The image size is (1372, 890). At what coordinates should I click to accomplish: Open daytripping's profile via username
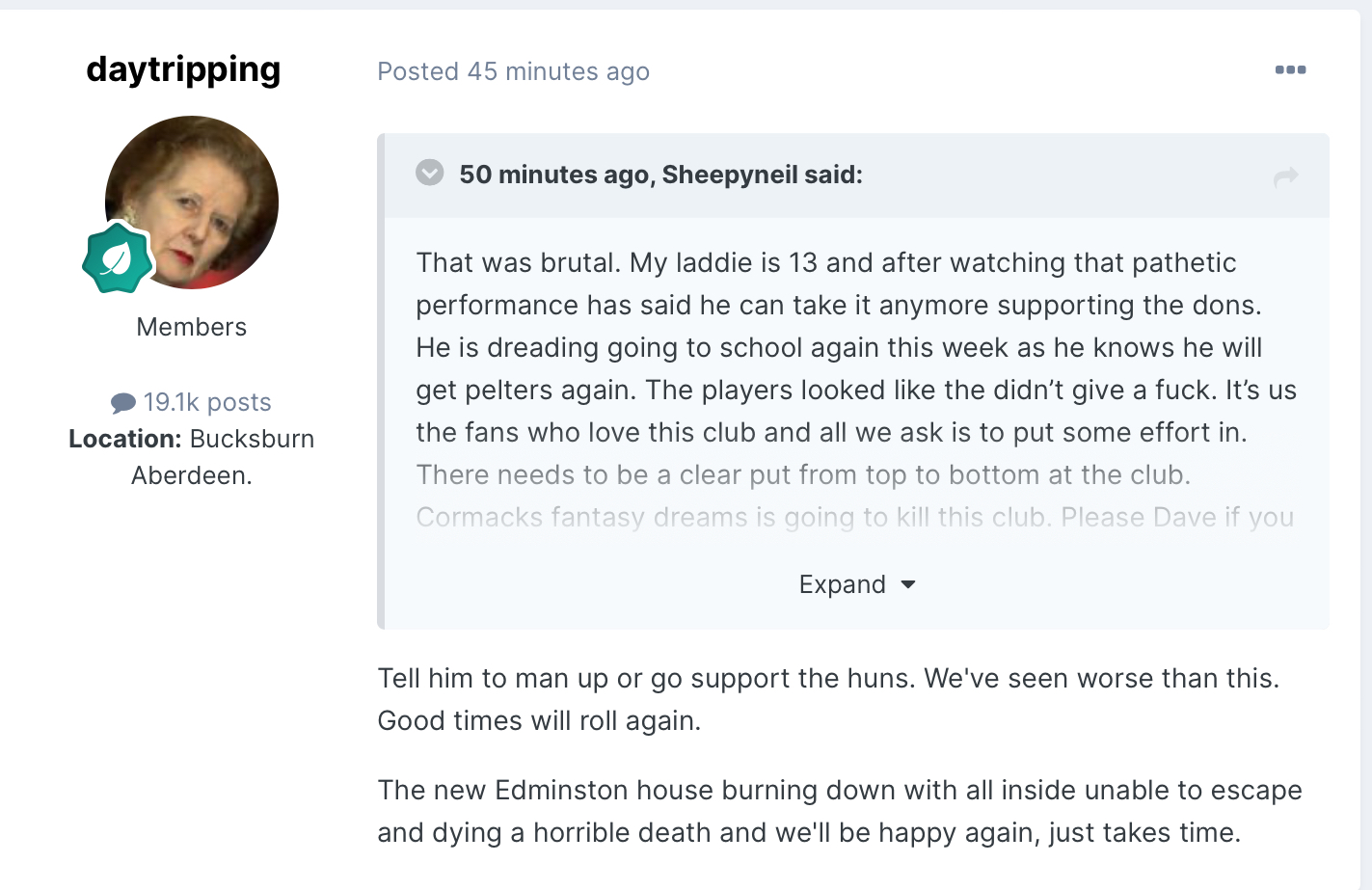click(x=183, y=69)
